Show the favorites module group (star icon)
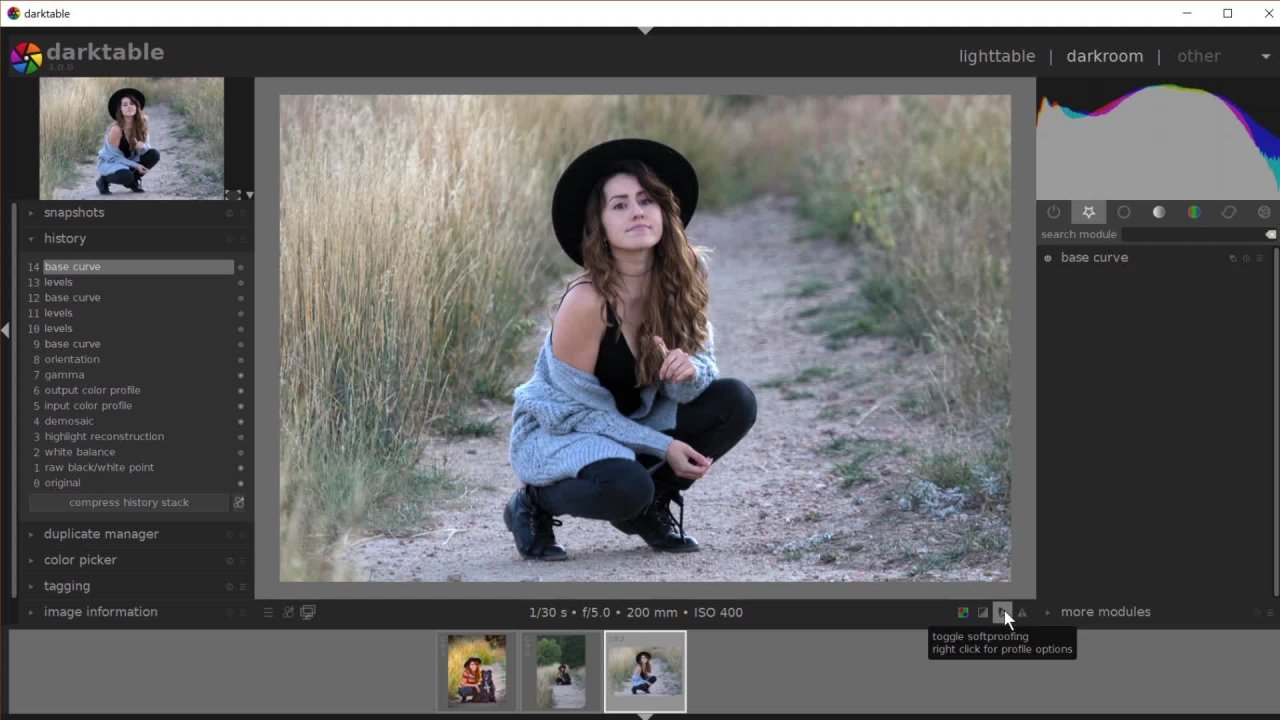The image size is (1280, 720). pos(1089,212)
